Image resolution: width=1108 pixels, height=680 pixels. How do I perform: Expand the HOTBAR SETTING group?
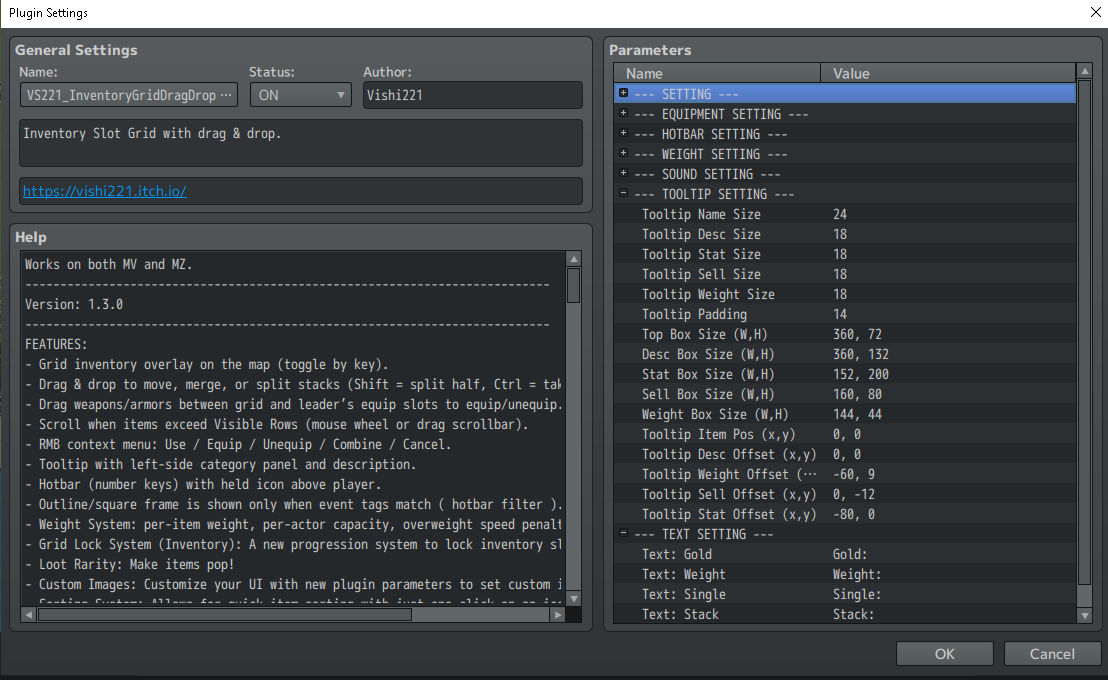[623, 133]
